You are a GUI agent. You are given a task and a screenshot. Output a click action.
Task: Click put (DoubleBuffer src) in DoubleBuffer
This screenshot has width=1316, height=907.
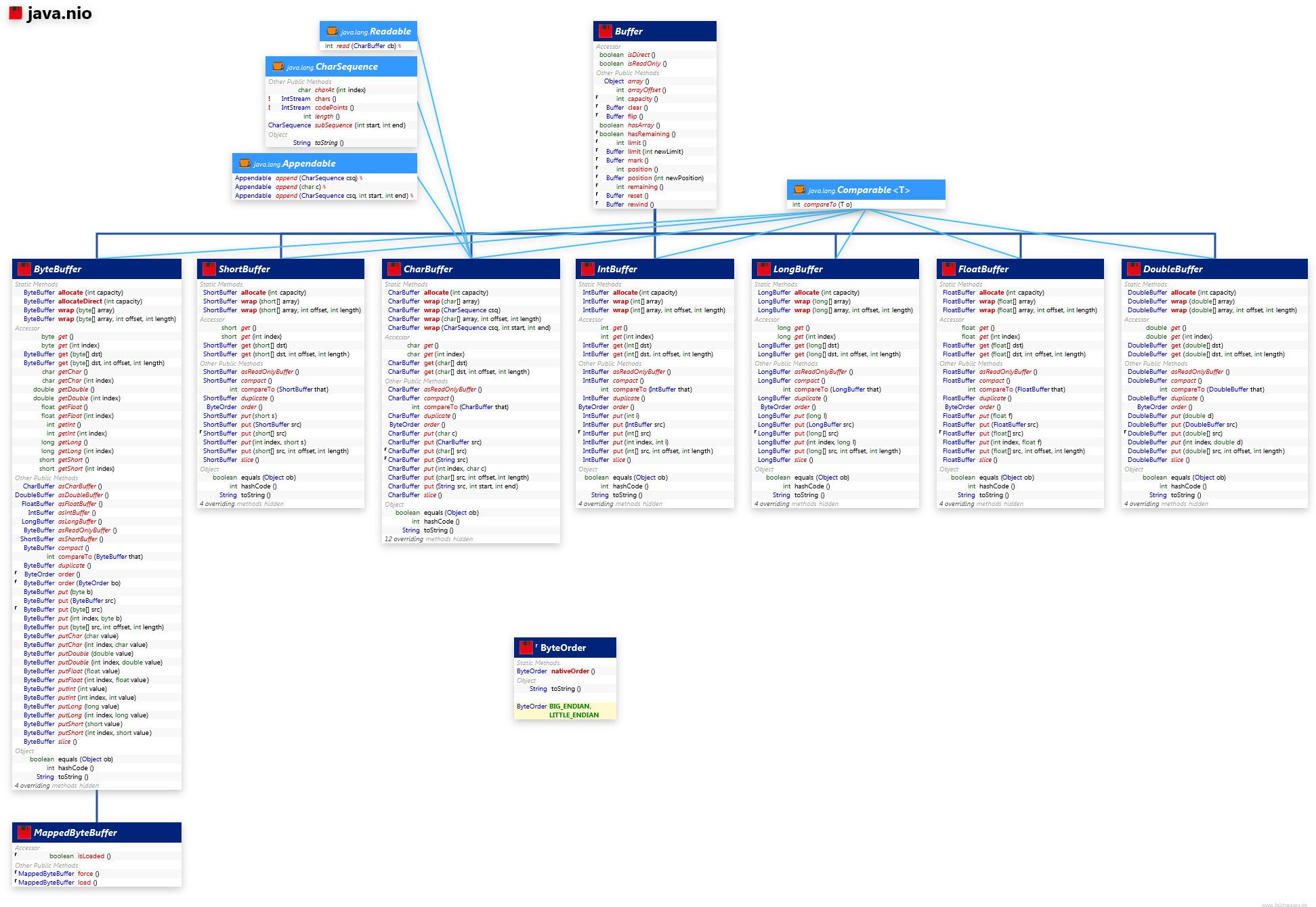[1204, 425]
